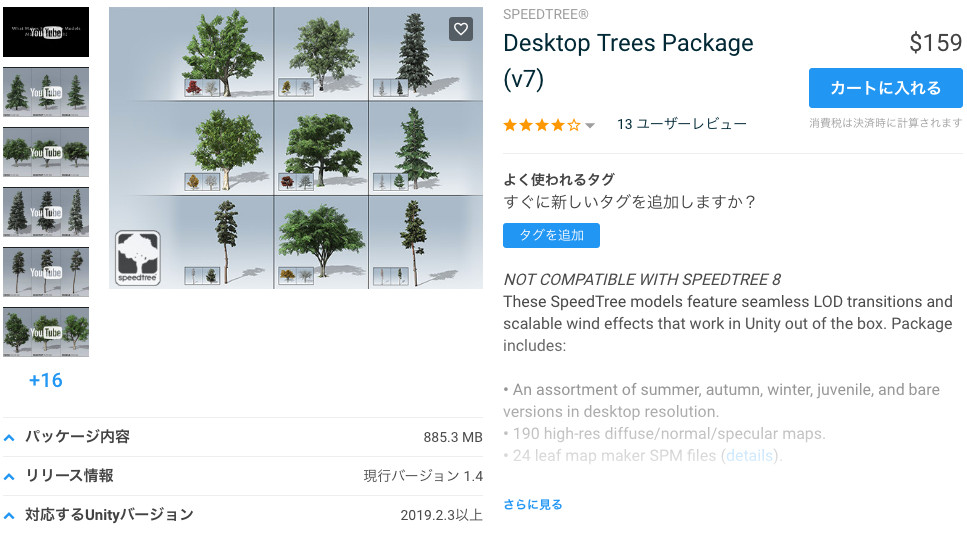Open the first YouTube video thumbnail with black background
This screenshot has height=533, width=967.
(46, 32)
